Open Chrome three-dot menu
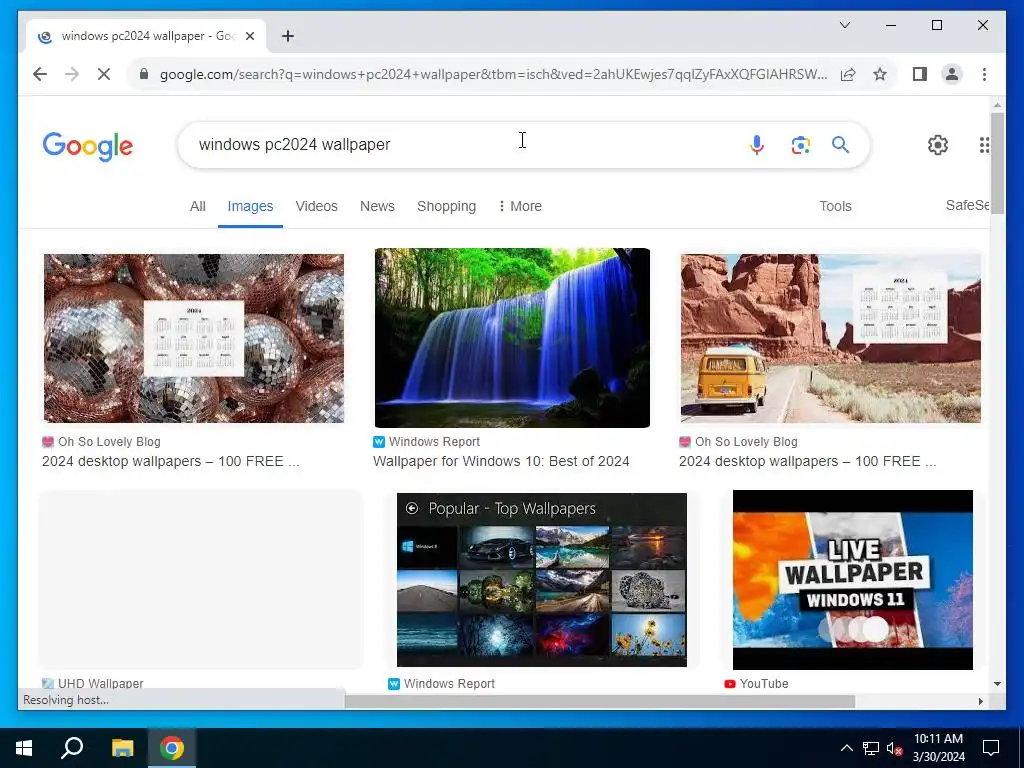The image size is (1024, 768). tap(984, 74)
